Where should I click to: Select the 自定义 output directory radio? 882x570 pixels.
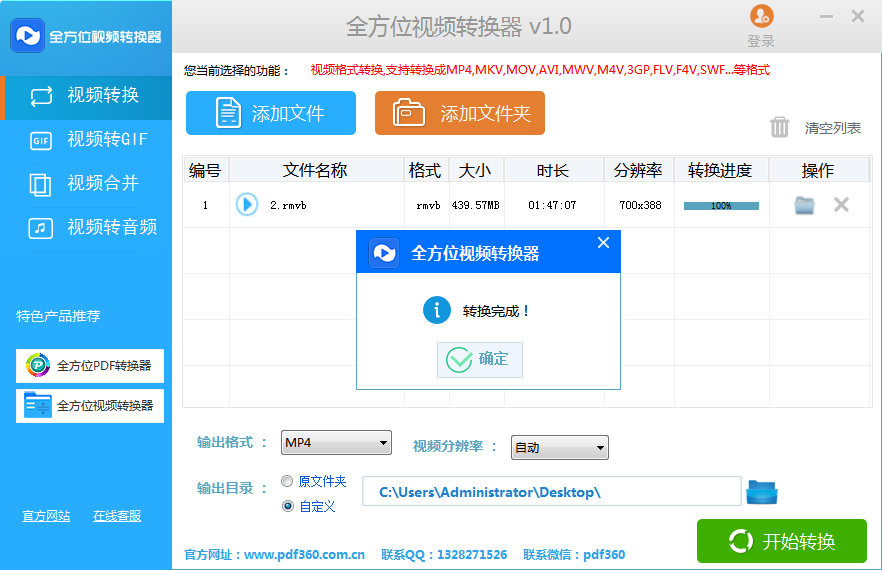(x=288, y=506)
